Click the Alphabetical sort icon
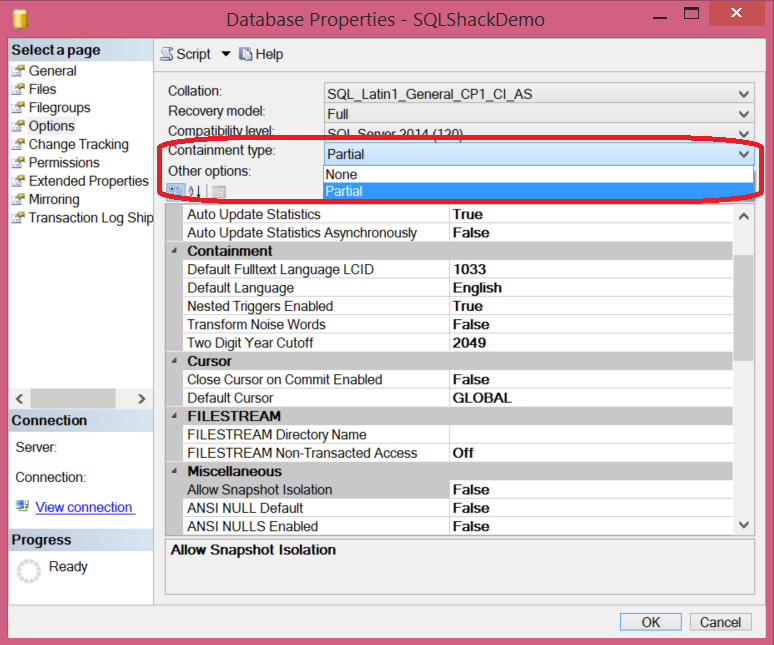Screen dimensions: 774x645 [194, 191]
